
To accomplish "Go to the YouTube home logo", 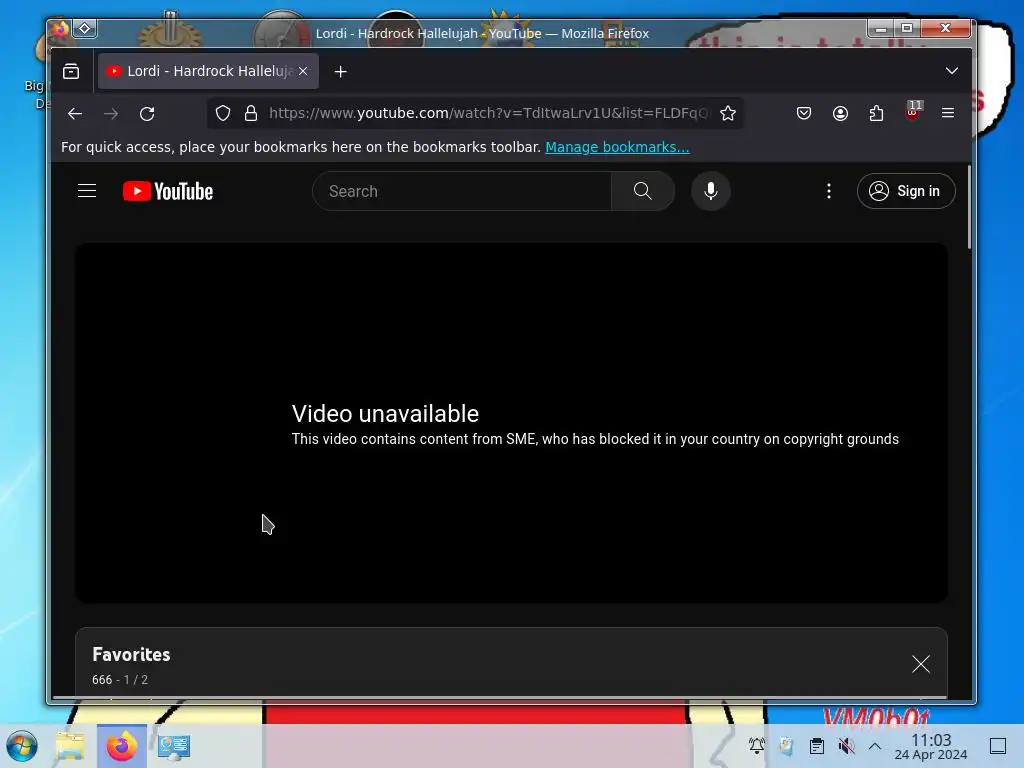I will pyautogui.click(x=168, y=191).
